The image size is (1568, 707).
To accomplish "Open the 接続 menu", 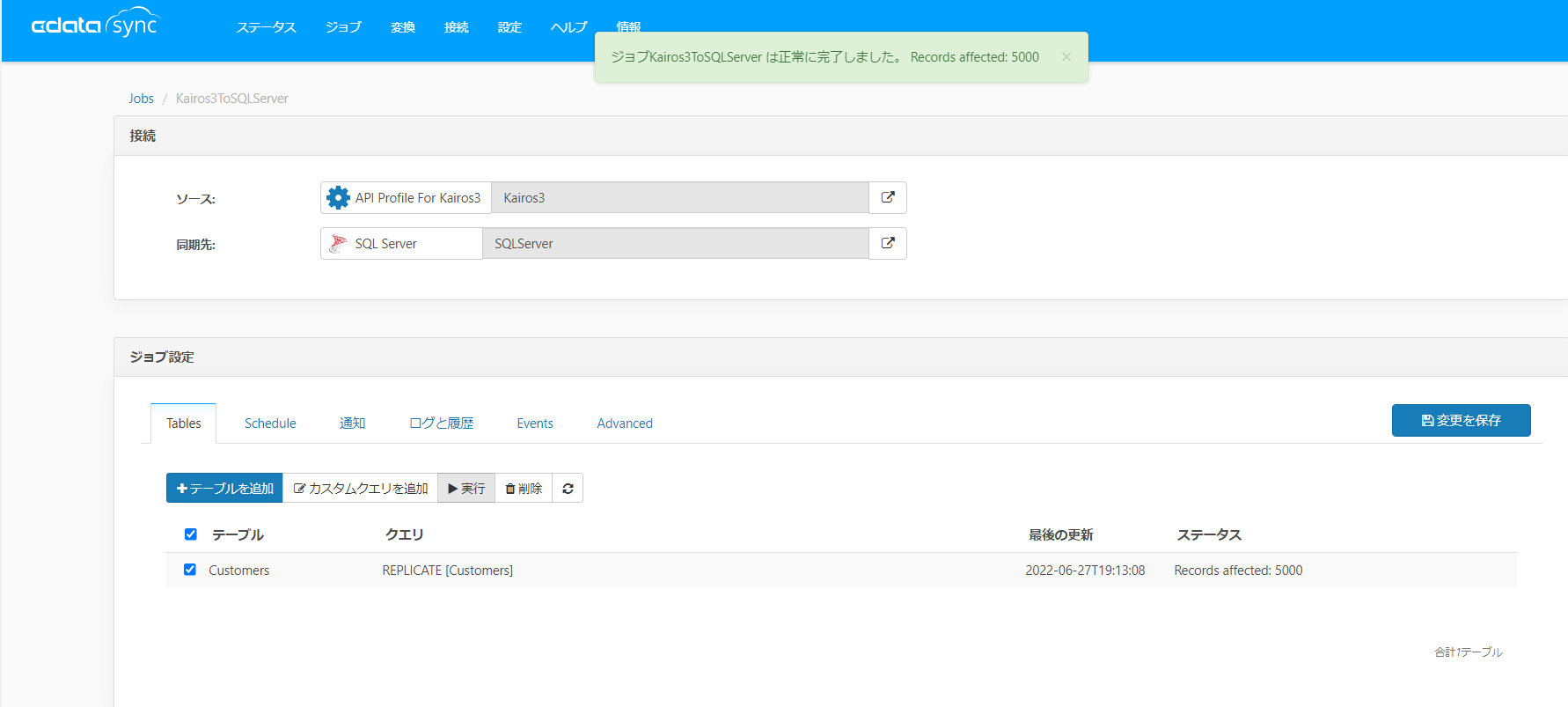I will click(457, 27).
